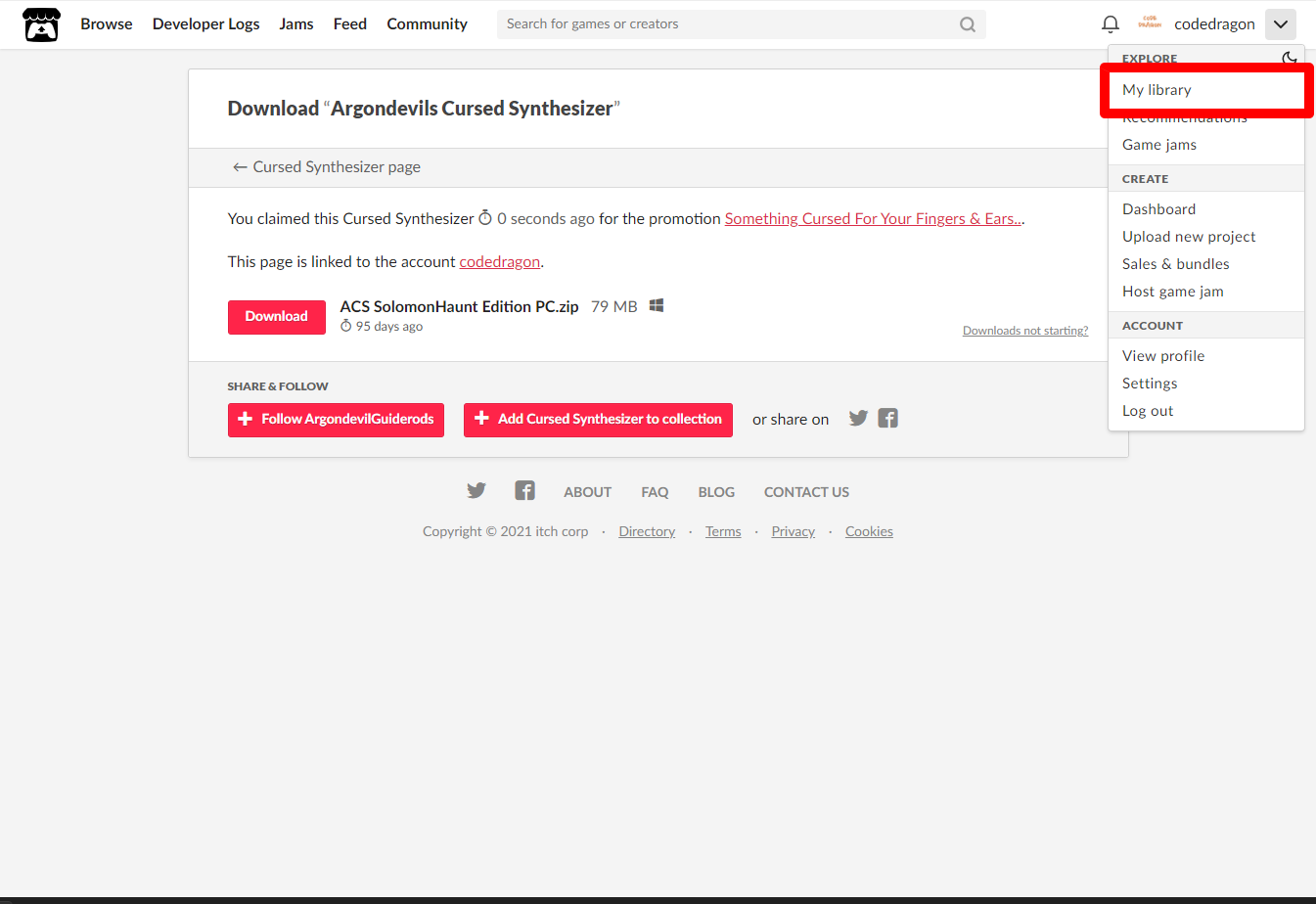This screenshot has height=904, width=1316.
Task: Open View profile
Action: [1206, 356]
